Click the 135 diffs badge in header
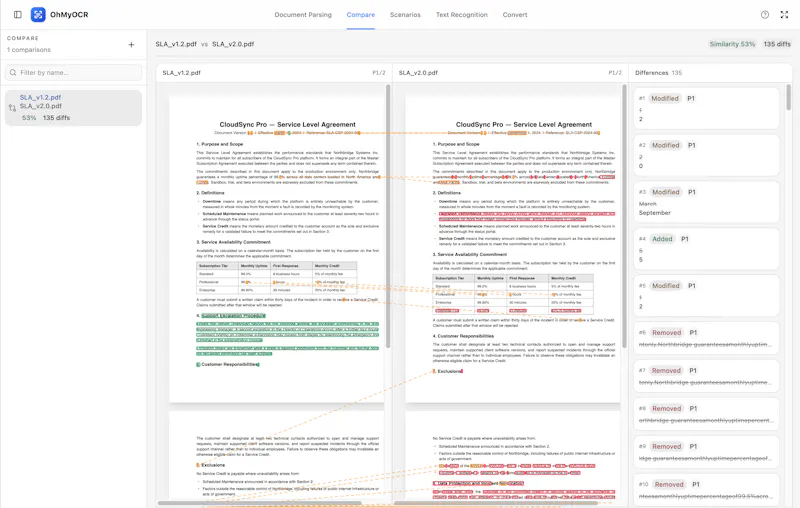Screen dimensions: 800x508 777,44
